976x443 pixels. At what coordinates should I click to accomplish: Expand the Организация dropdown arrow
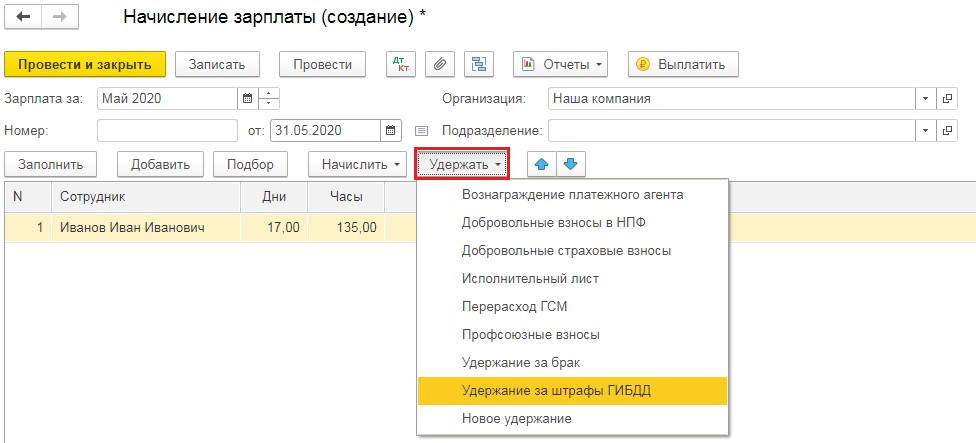point(925,98)
